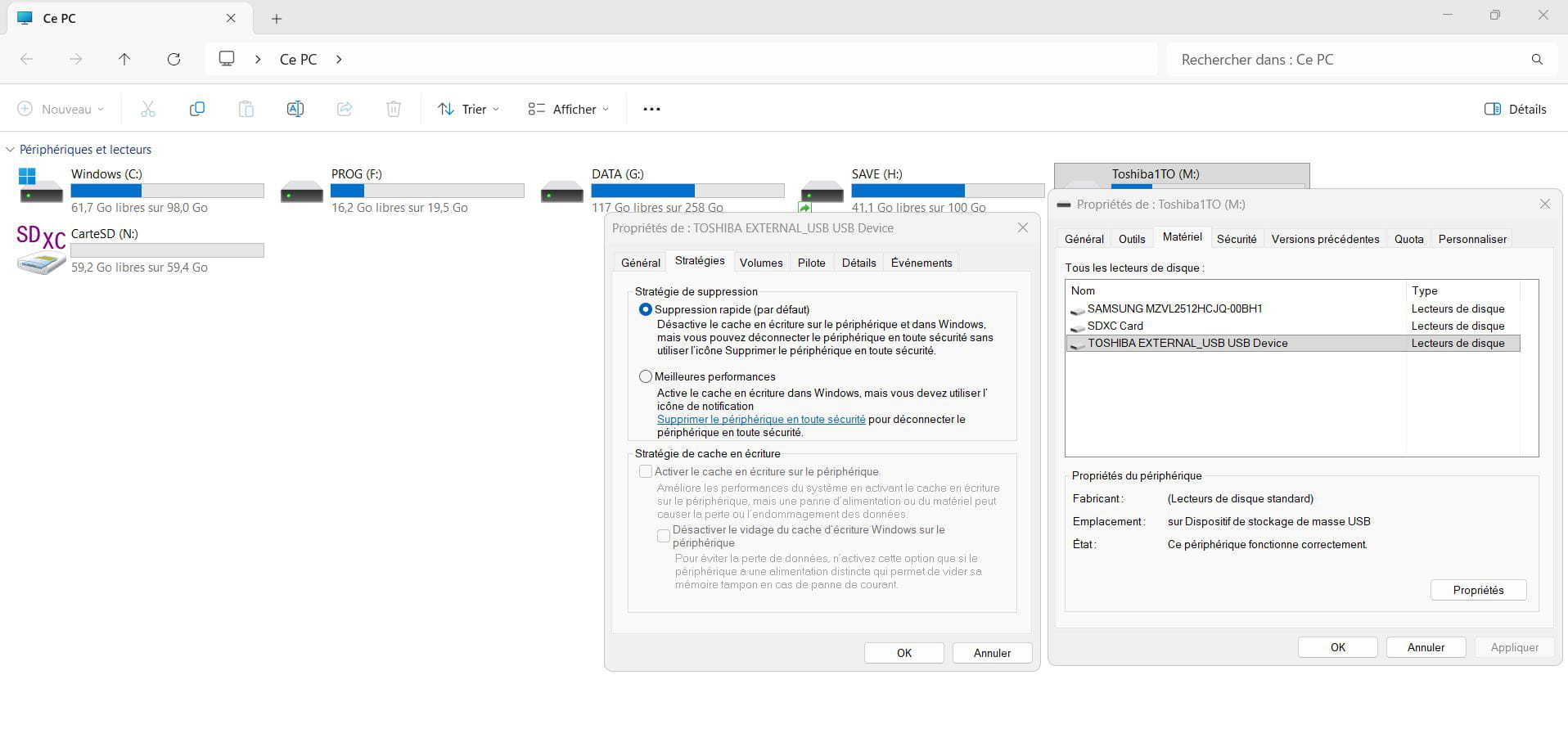The width and height of the screenshot is (1568, 729).
Task: Select the DATA (G:) drive icon
Action: pyautogui.click(x=561, y=192)
